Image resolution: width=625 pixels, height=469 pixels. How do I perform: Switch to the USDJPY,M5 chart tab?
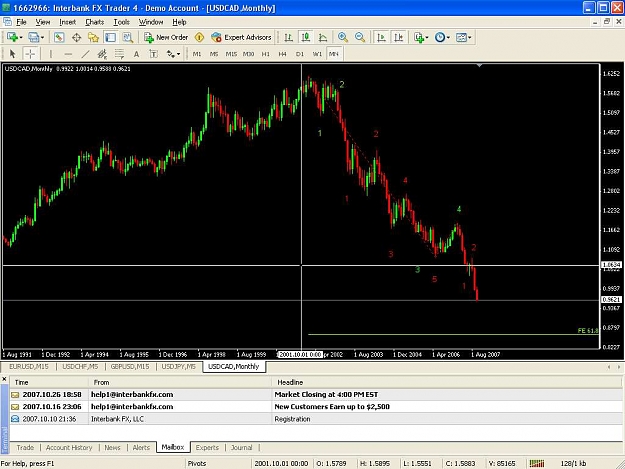coord(179,366)
